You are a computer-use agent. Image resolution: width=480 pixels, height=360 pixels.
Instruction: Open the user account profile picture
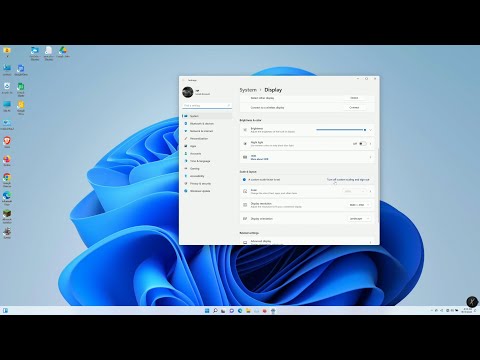click(188, 92)
